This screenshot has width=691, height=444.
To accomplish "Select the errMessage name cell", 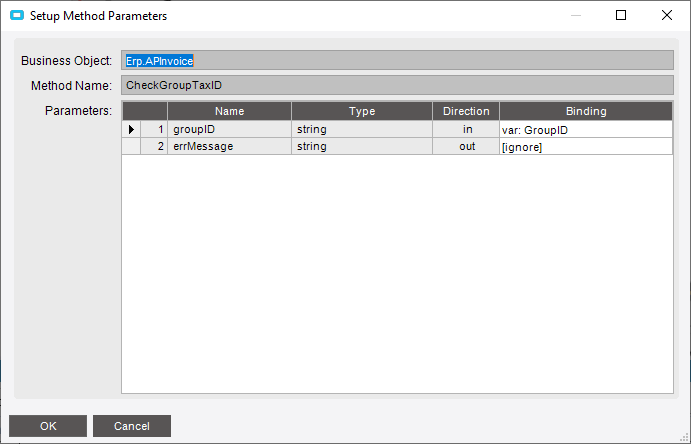I will click(x=230, y=146).
